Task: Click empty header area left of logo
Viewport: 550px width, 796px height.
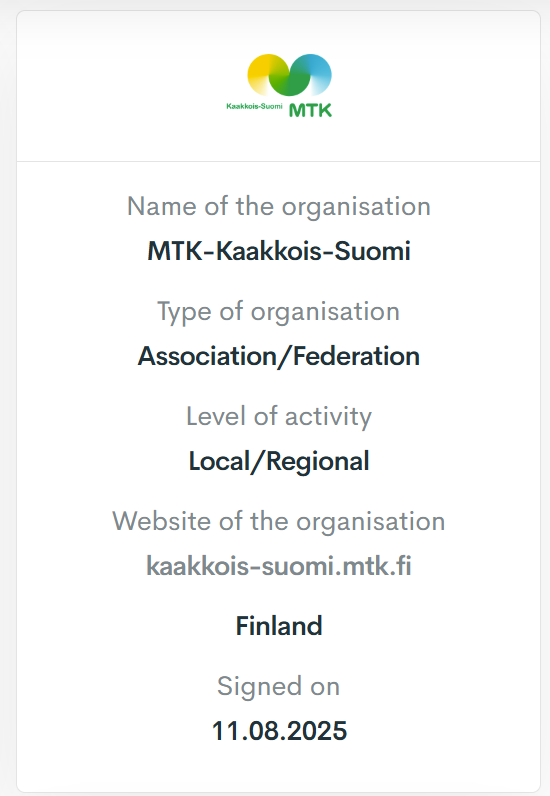Action: (122, 86)
